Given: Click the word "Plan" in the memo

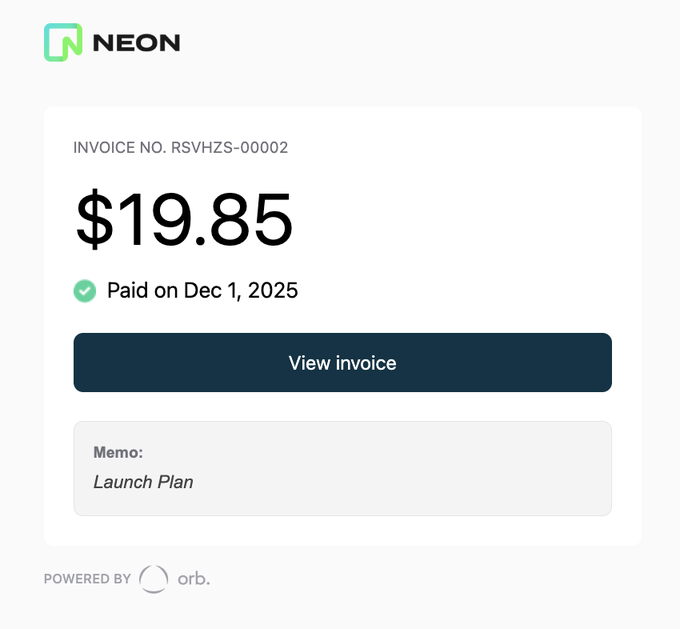Looking at the screenshot, I should tap(174, 482).
